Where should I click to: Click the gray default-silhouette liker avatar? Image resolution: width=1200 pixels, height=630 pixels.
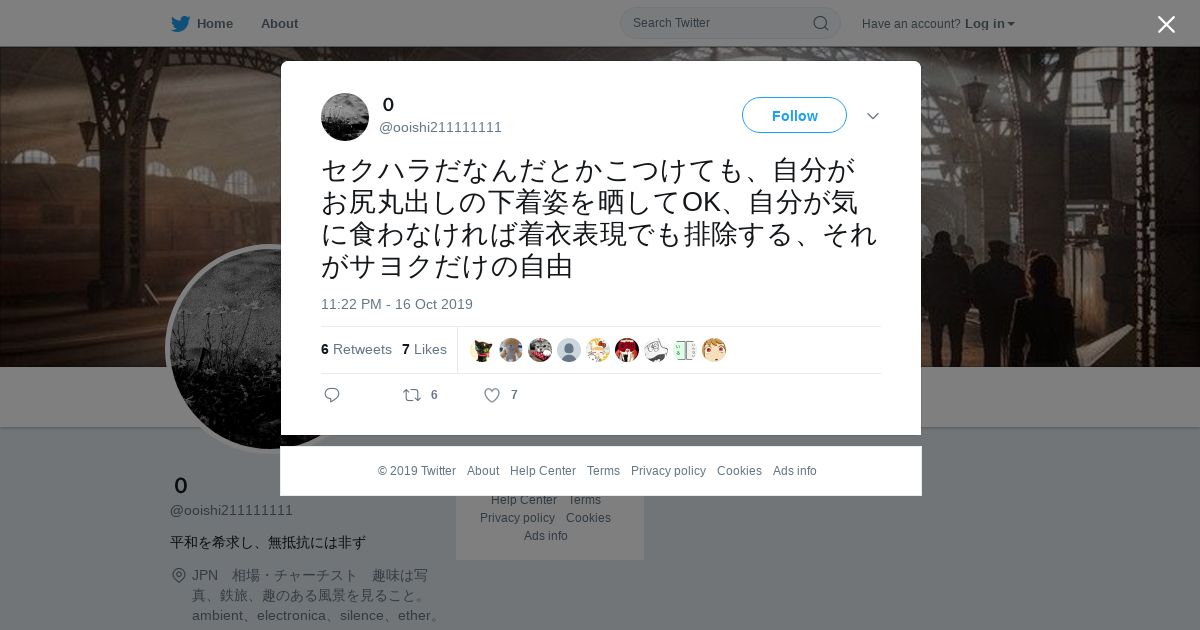[569, 350]
